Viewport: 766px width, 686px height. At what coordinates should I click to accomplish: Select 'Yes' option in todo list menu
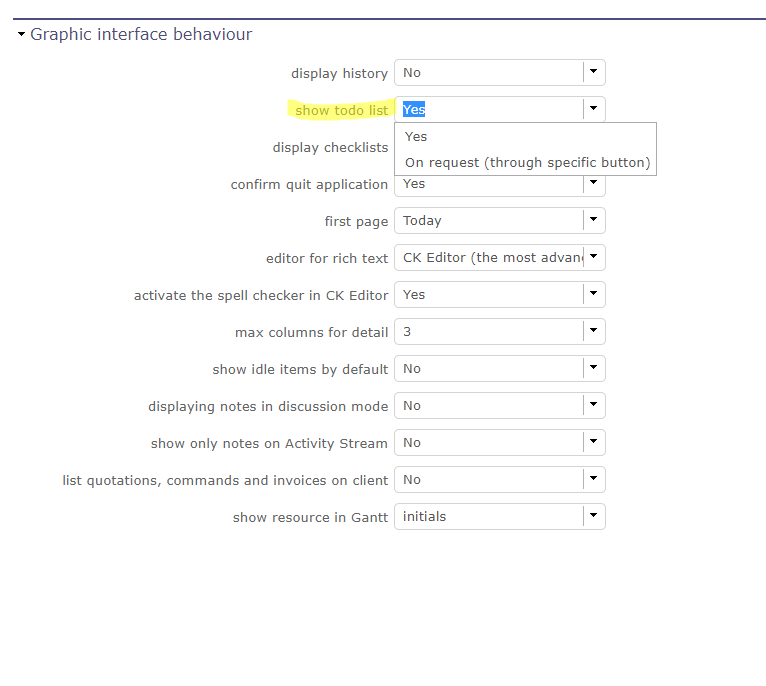[416, 137]
